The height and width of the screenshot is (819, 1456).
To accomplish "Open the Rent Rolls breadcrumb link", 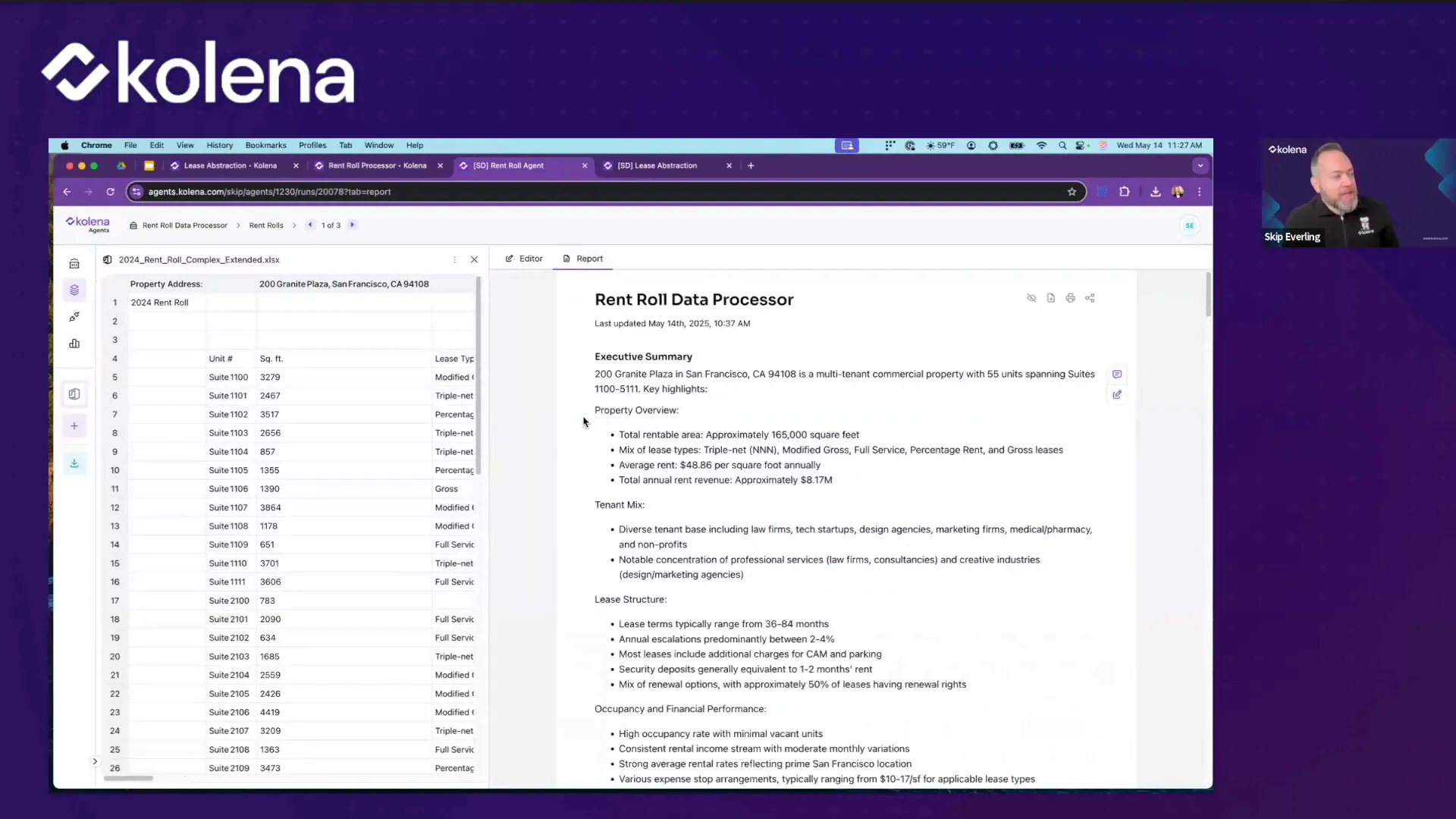I will click(266, 225).
